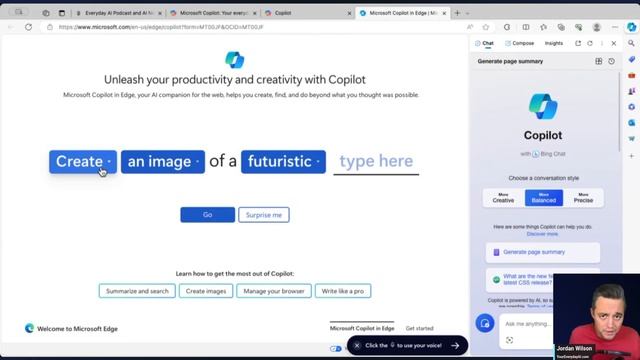Click the add screenshot icon in chat box
Screen dimensions: 640x360
(509, 340)
